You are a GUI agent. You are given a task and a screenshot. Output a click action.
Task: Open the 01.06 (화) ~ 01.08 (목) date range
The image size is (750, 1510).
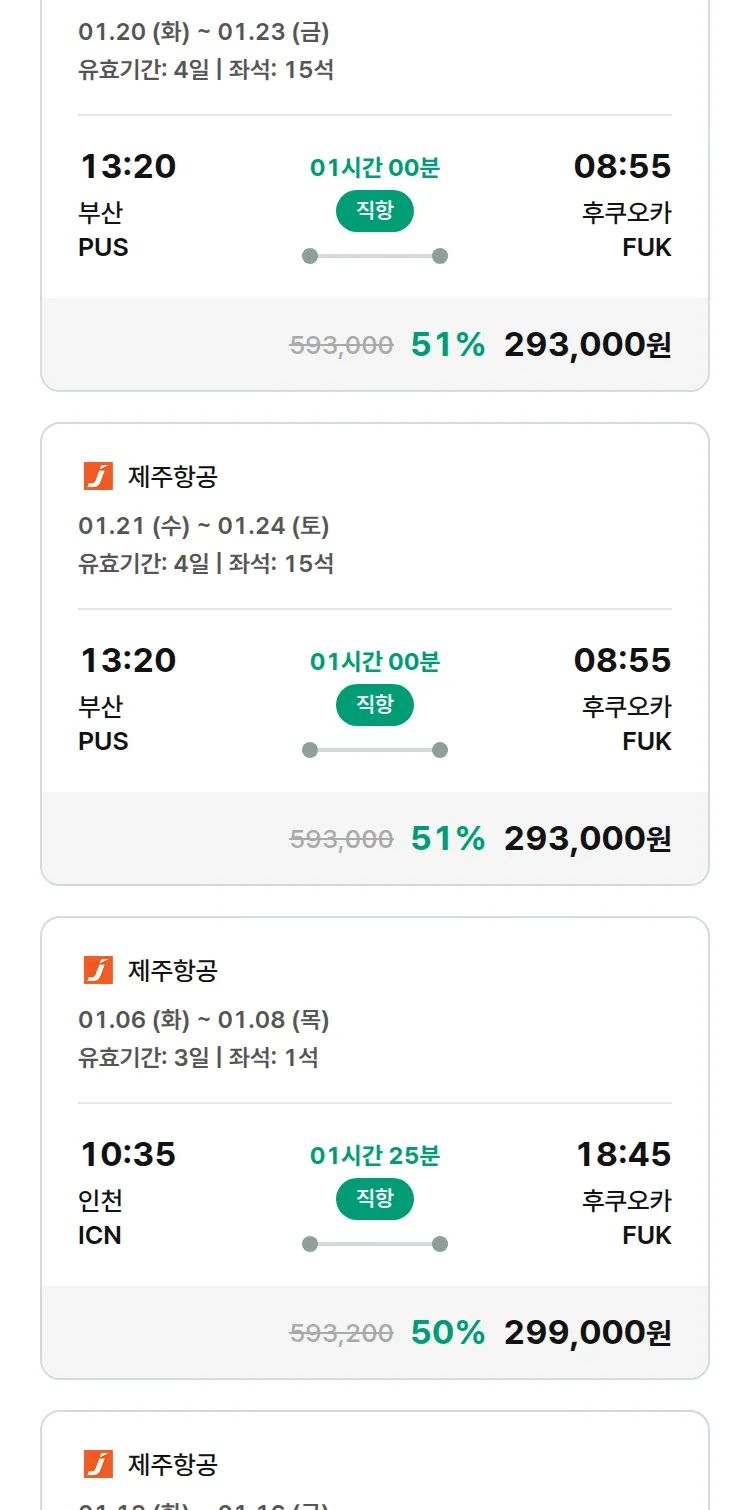coord(204,1020)
